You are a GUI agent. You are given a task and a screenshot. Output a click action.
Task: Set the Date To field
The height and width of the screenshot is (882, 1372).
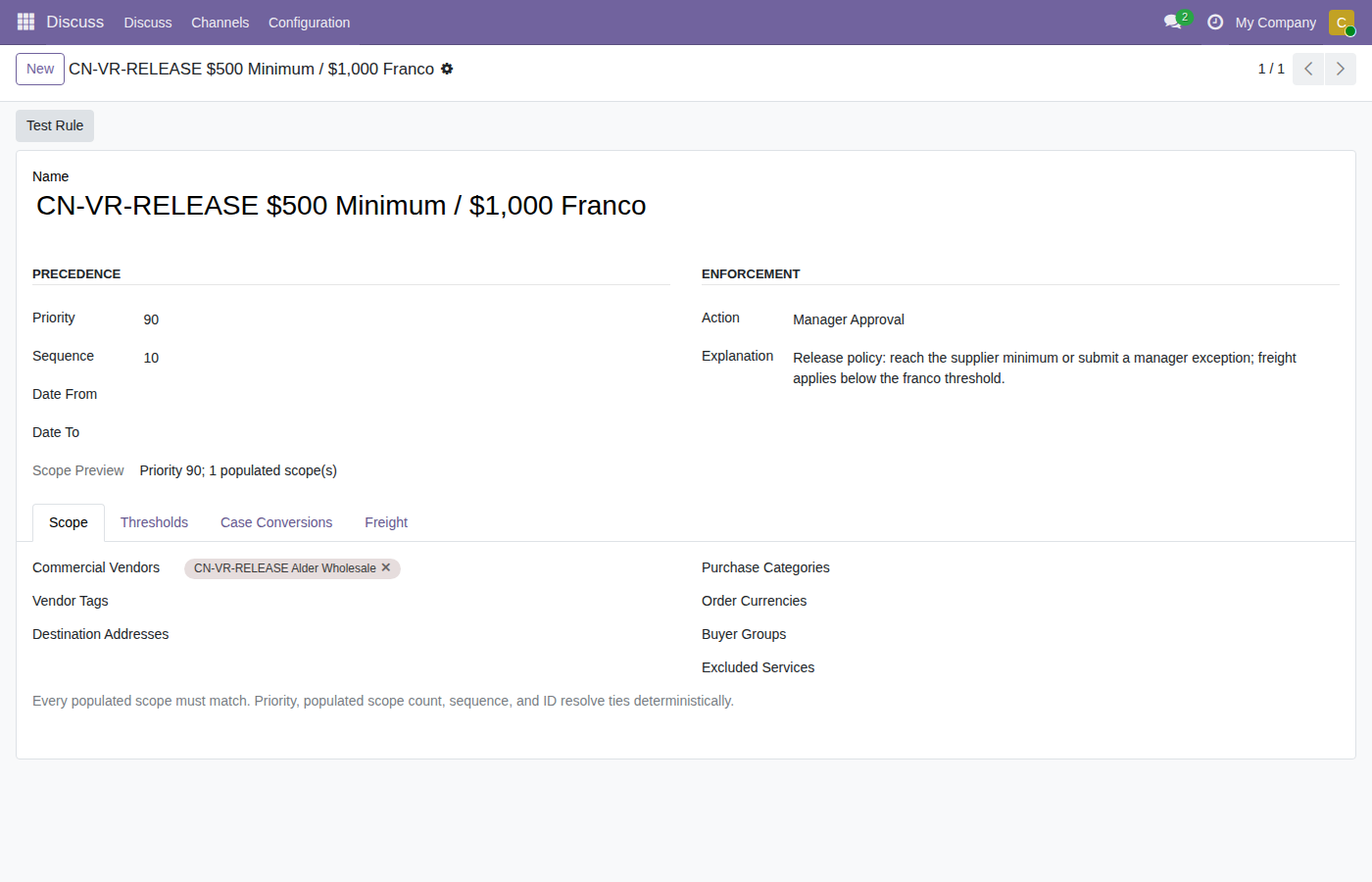tap(406, 434)
